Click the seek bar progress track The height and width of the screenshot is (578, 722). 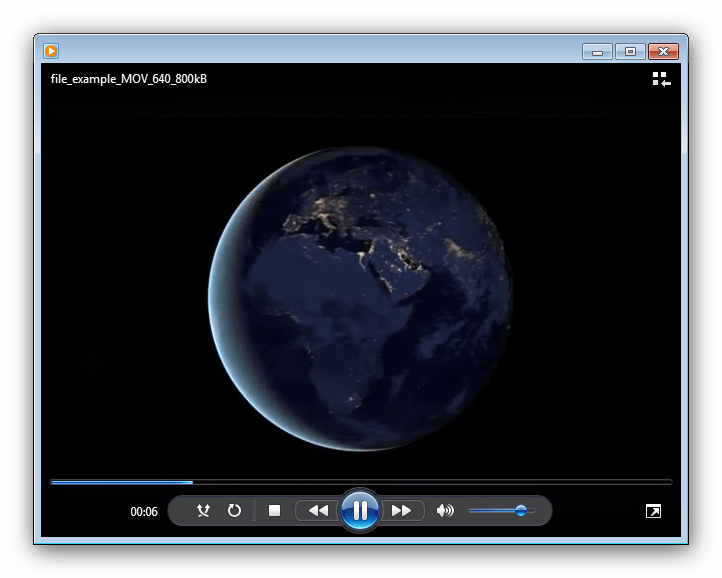[361, 482]
